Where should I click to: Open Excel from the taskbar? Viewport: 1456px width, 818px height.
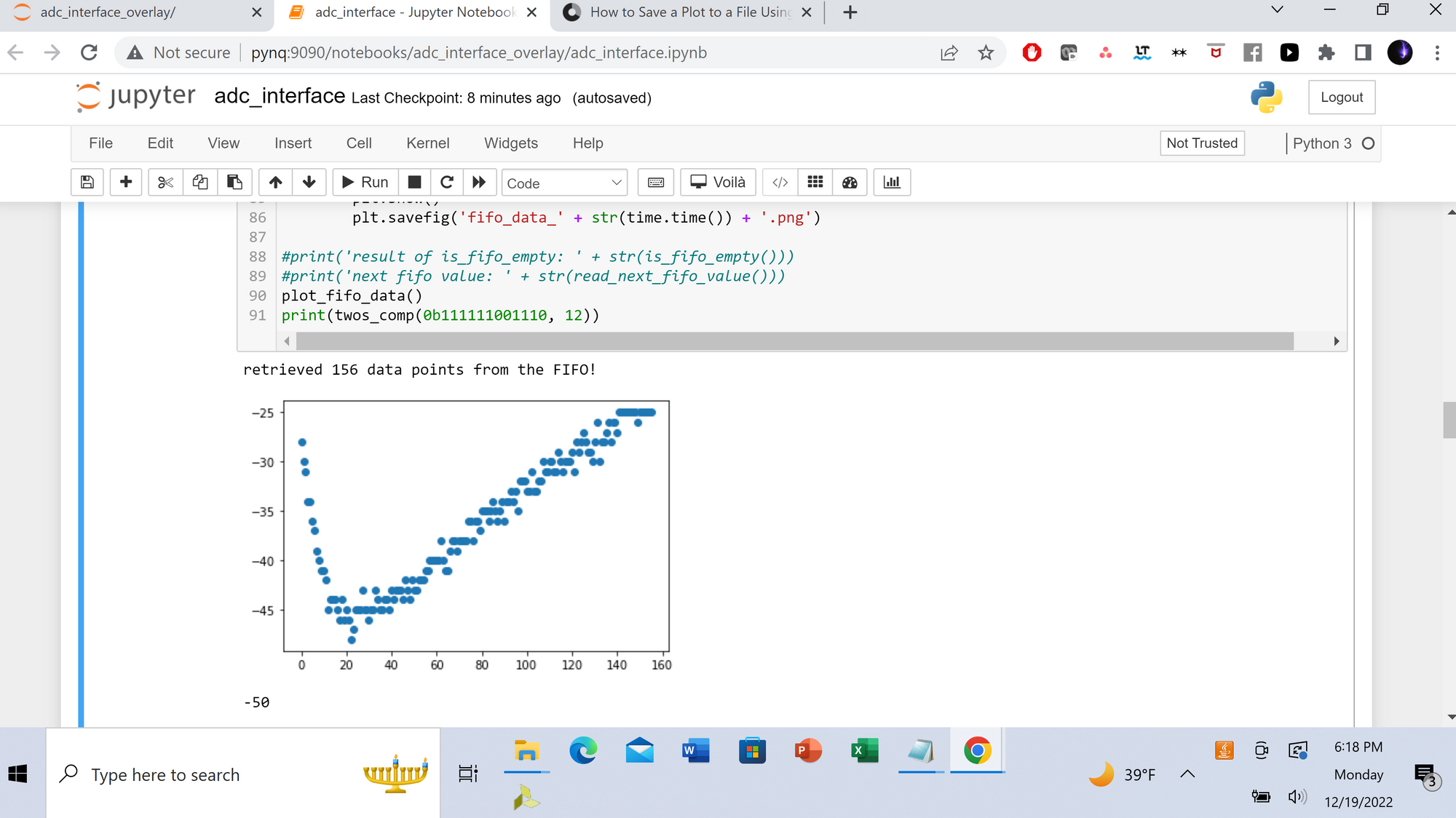click(x=864, y=750)
